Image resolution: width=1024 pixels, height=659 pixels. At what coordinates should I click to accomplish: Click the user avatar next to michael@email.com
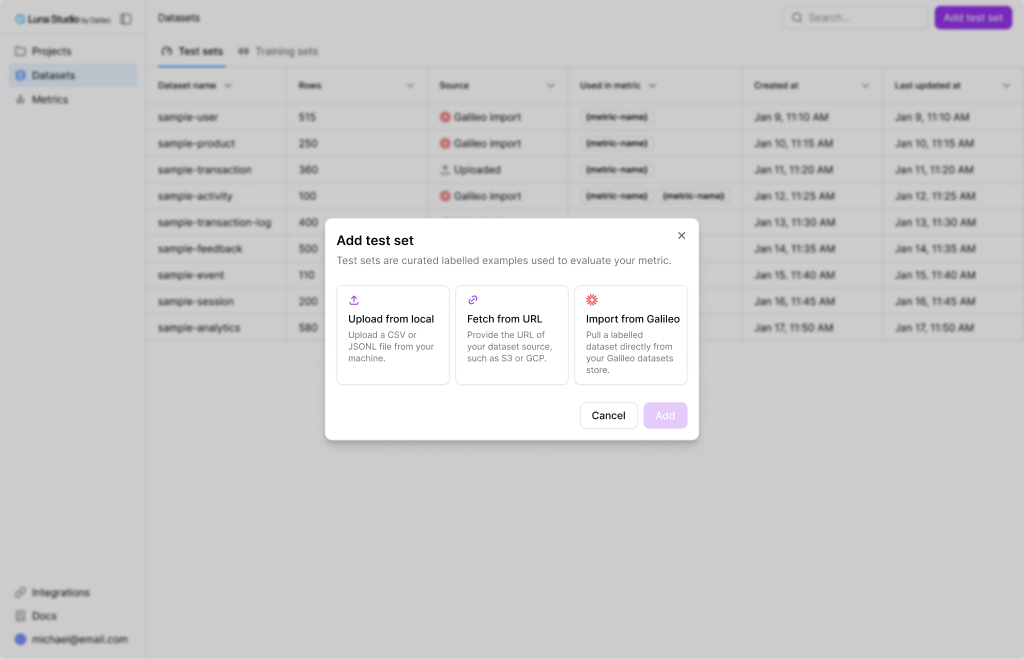point(20,639)
